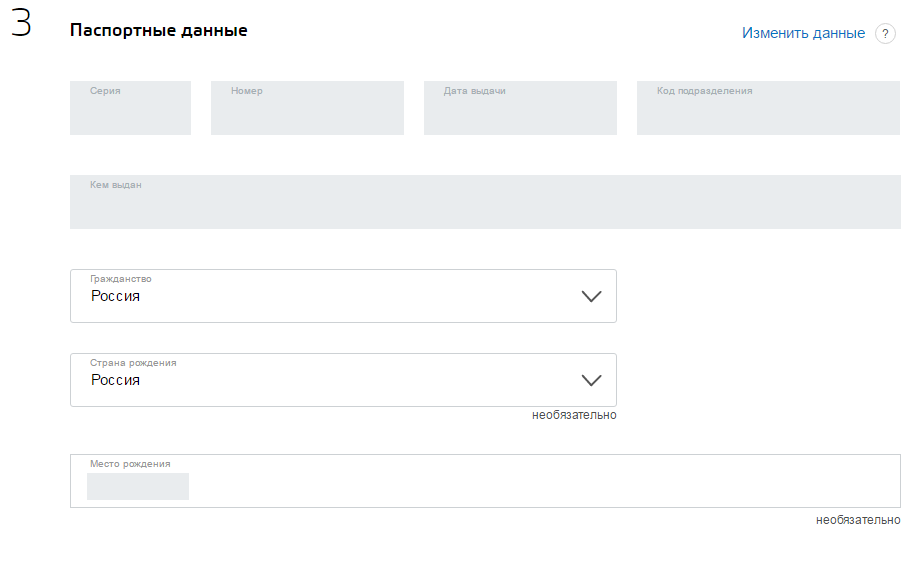Select the greyed value inside Место рождения
This screenshot has width=924, height=565.
click(x=138, y=487)
